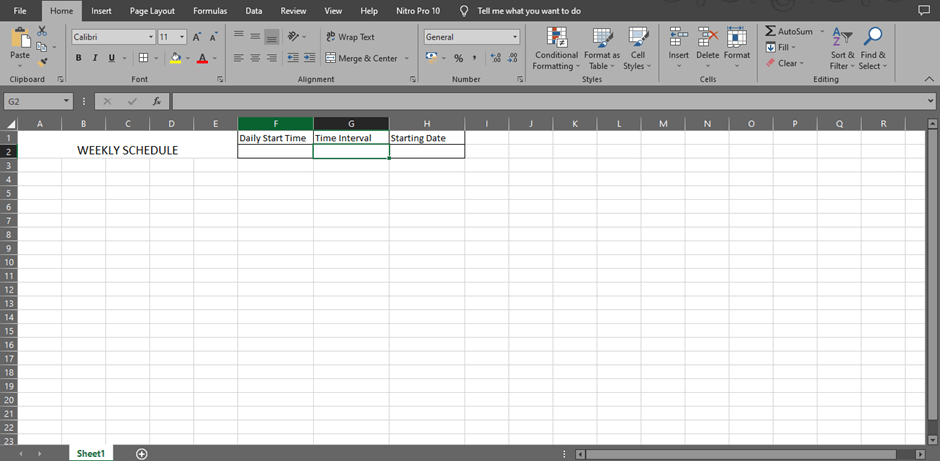Open font size 11 dropdown
Image resolution: width=940 pixels, height=461 pixels.
coord(182,37)
